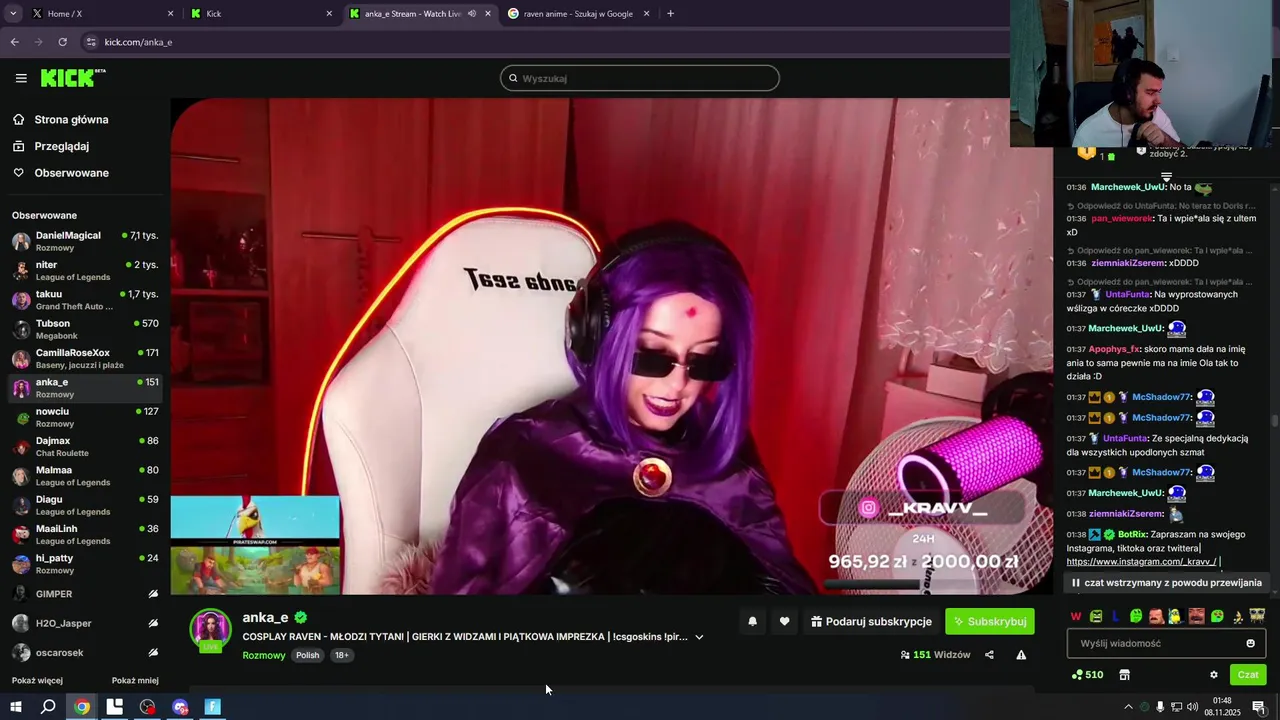The width and height of the screenshot is (1280, 720).
Task: Click the Polish language tag
Action: pyautogui.click(x=308, y=655)
